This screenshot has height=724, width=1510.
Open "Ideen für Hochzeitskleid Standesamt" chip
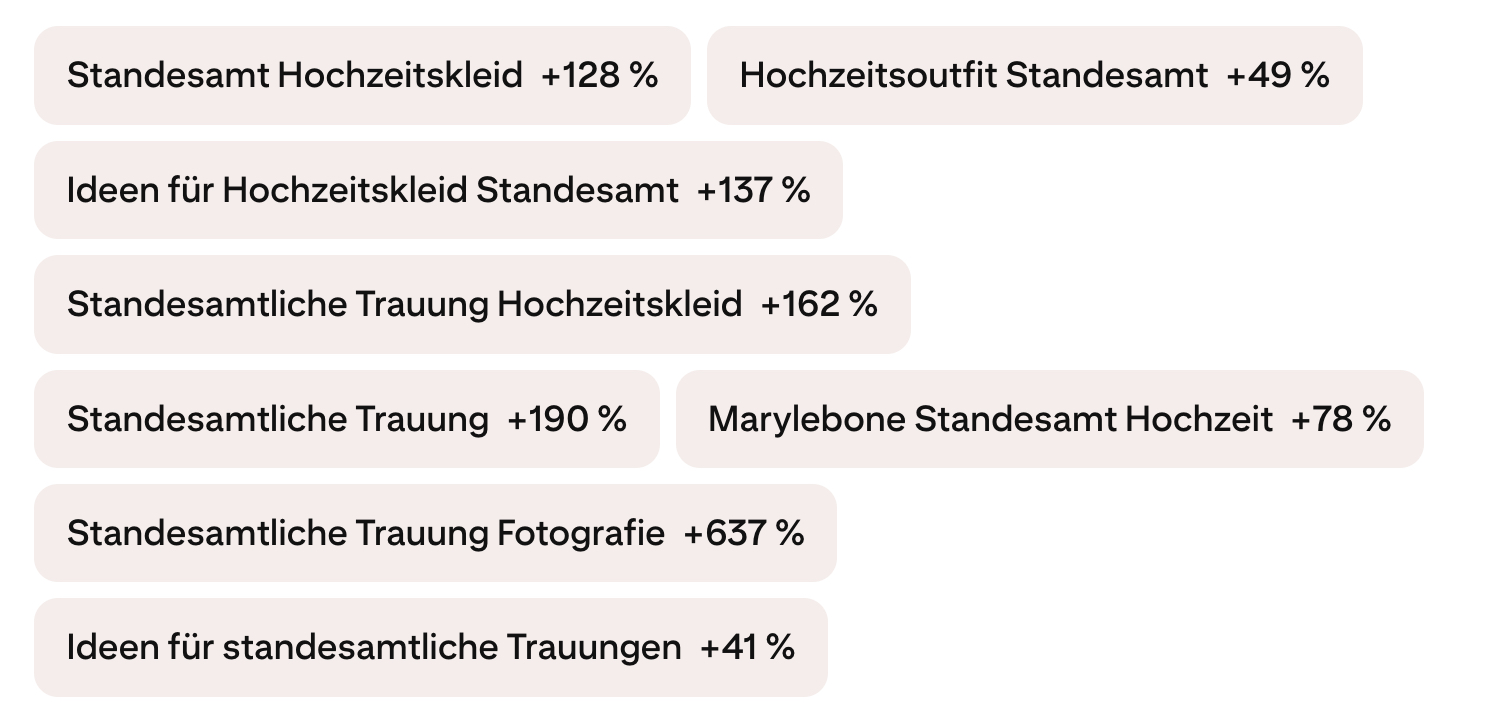tap(438, 190)
